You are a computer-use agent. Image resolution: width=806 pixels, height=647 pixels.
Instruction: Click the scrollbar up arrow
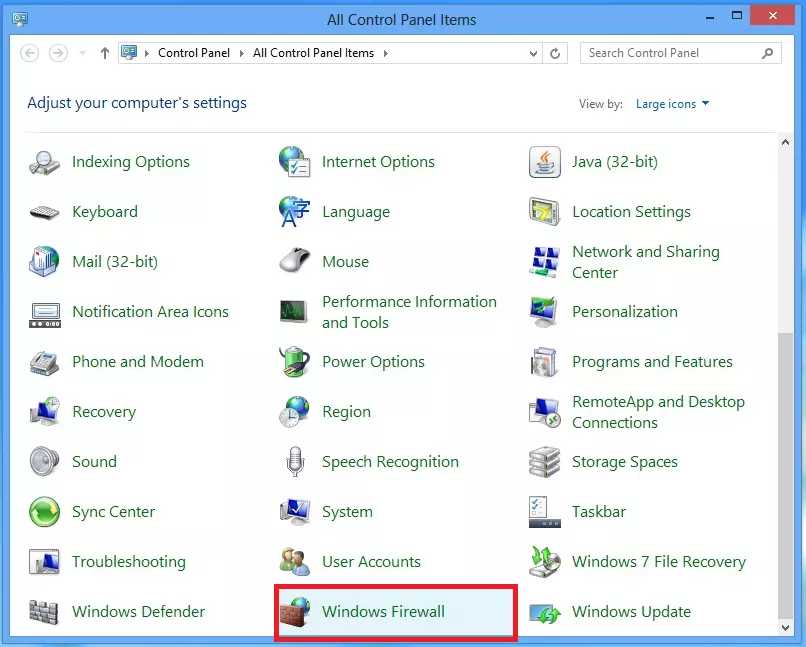click(x=785, y=142)
